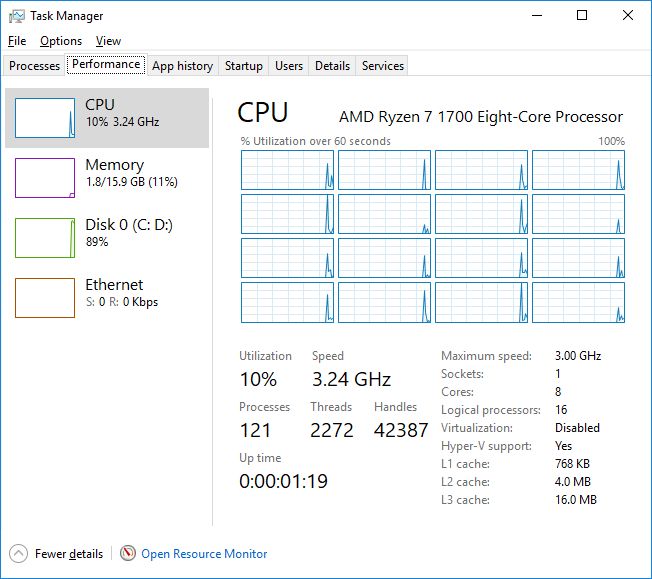
Task: Click the processes count 121
Action: click(255, 430)
